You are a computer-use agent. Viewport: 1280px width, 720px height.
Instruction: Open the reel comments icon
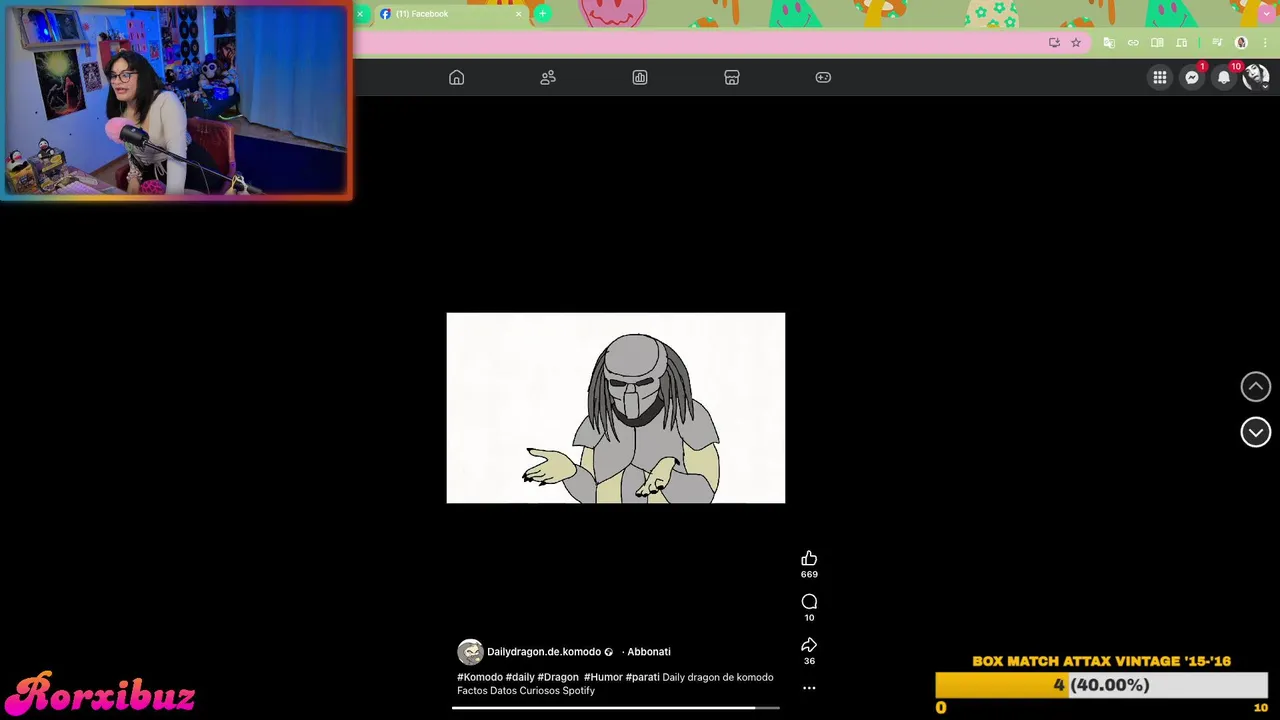click(809, 601)
